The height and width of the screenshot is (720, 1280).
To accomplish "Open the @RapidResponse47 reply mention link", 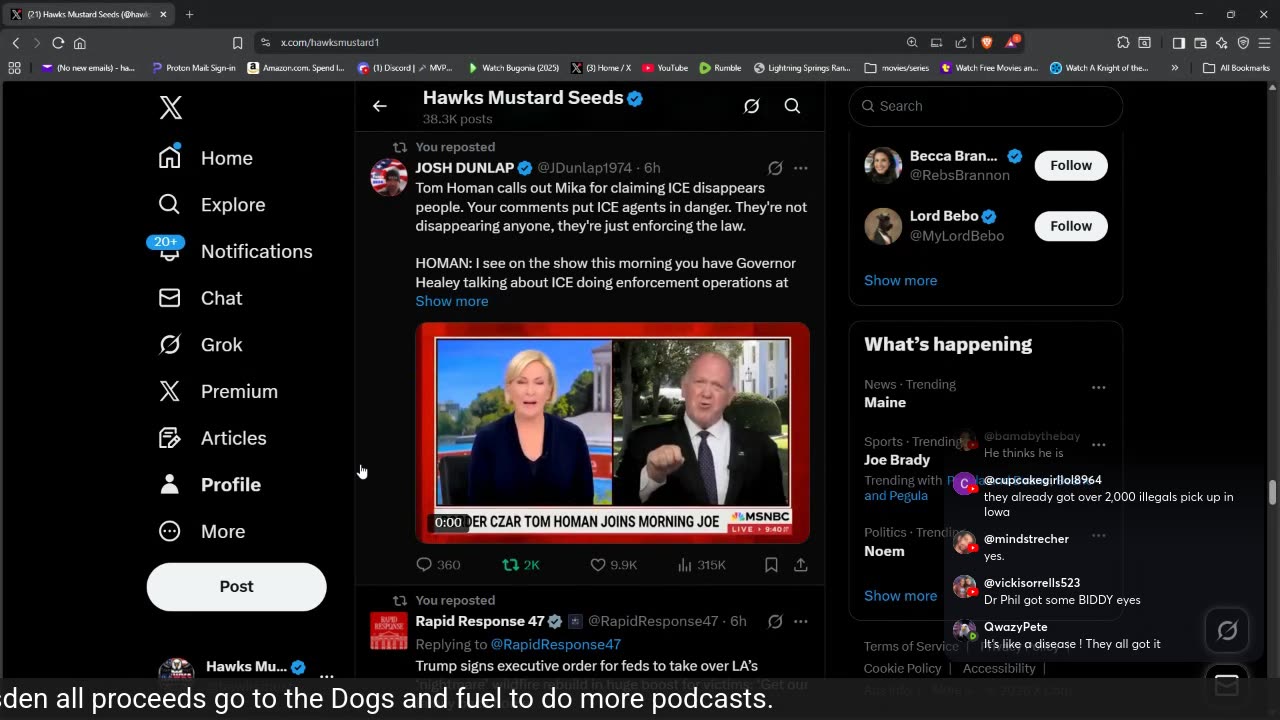I will (x=555, y=645).
